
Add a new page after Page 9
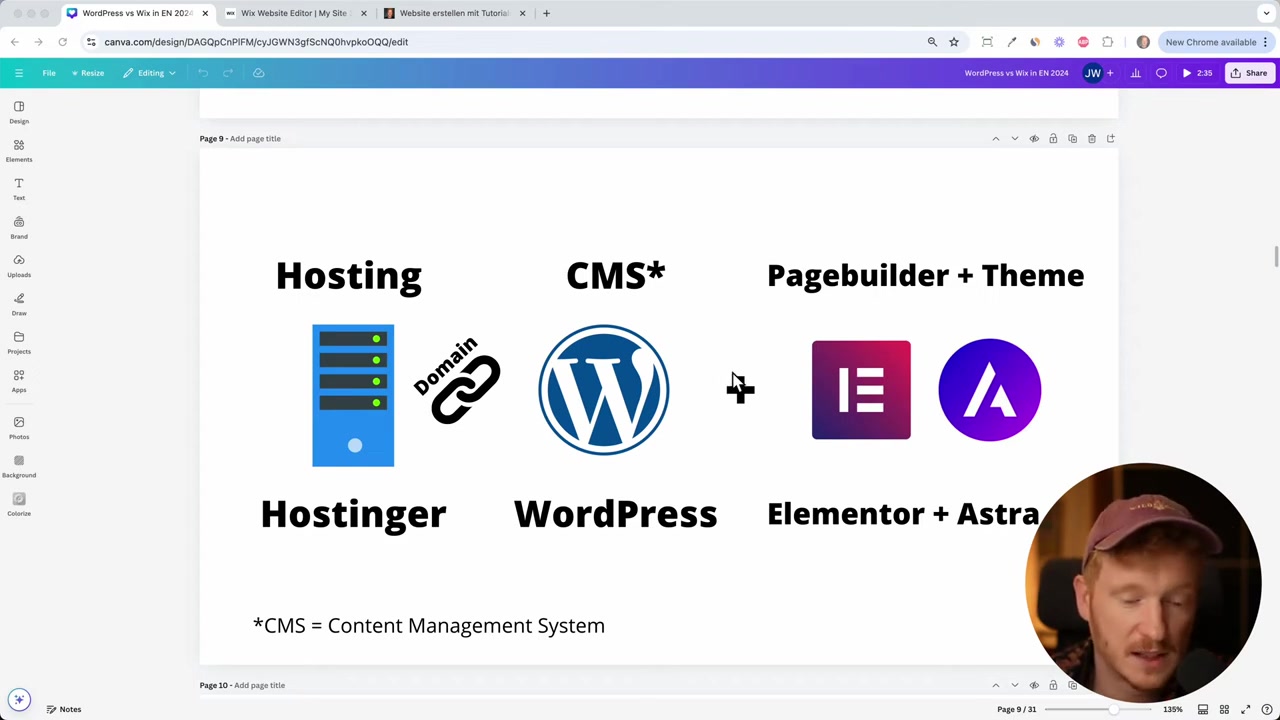pos(1110,139)
